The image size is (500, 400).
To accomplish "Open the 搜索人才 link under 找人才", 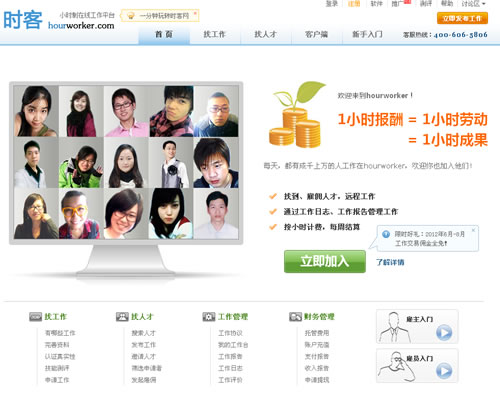I will coord(143,333).
